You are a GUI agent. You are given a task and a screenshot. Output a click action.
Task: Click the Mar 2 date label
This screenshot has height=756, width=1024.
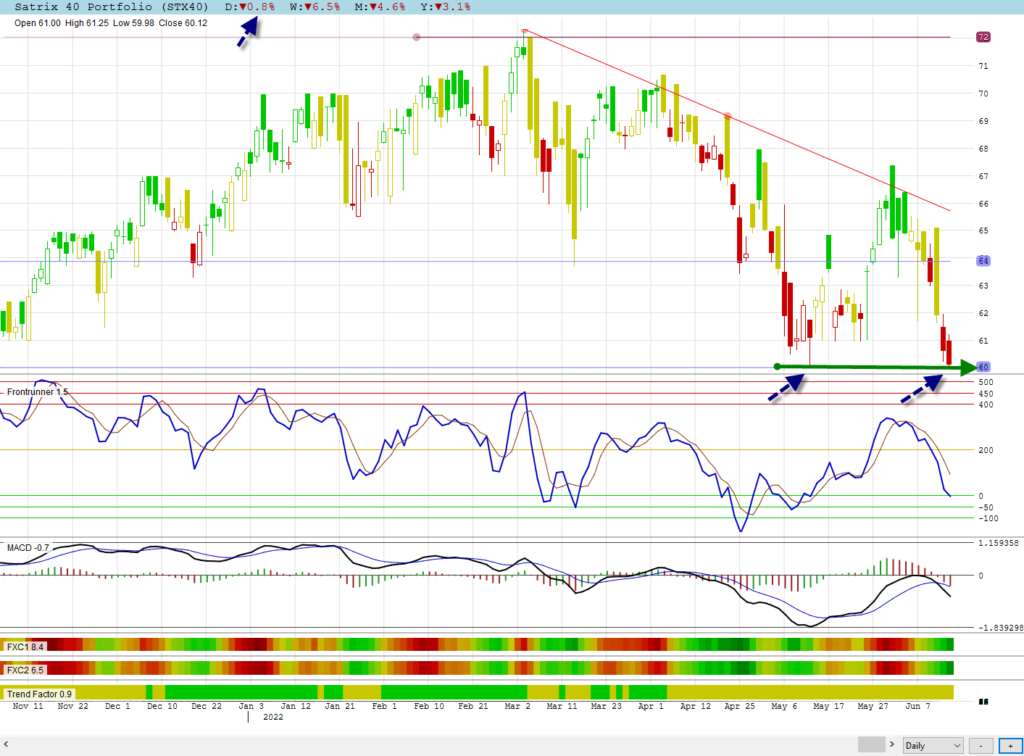click(518, 706)
